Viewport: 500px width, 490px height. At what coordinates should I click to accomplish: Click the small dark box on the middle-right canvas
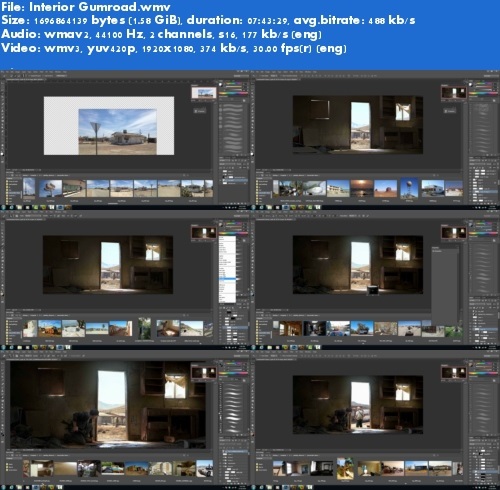pyautogui.click(x=373, y=290)
